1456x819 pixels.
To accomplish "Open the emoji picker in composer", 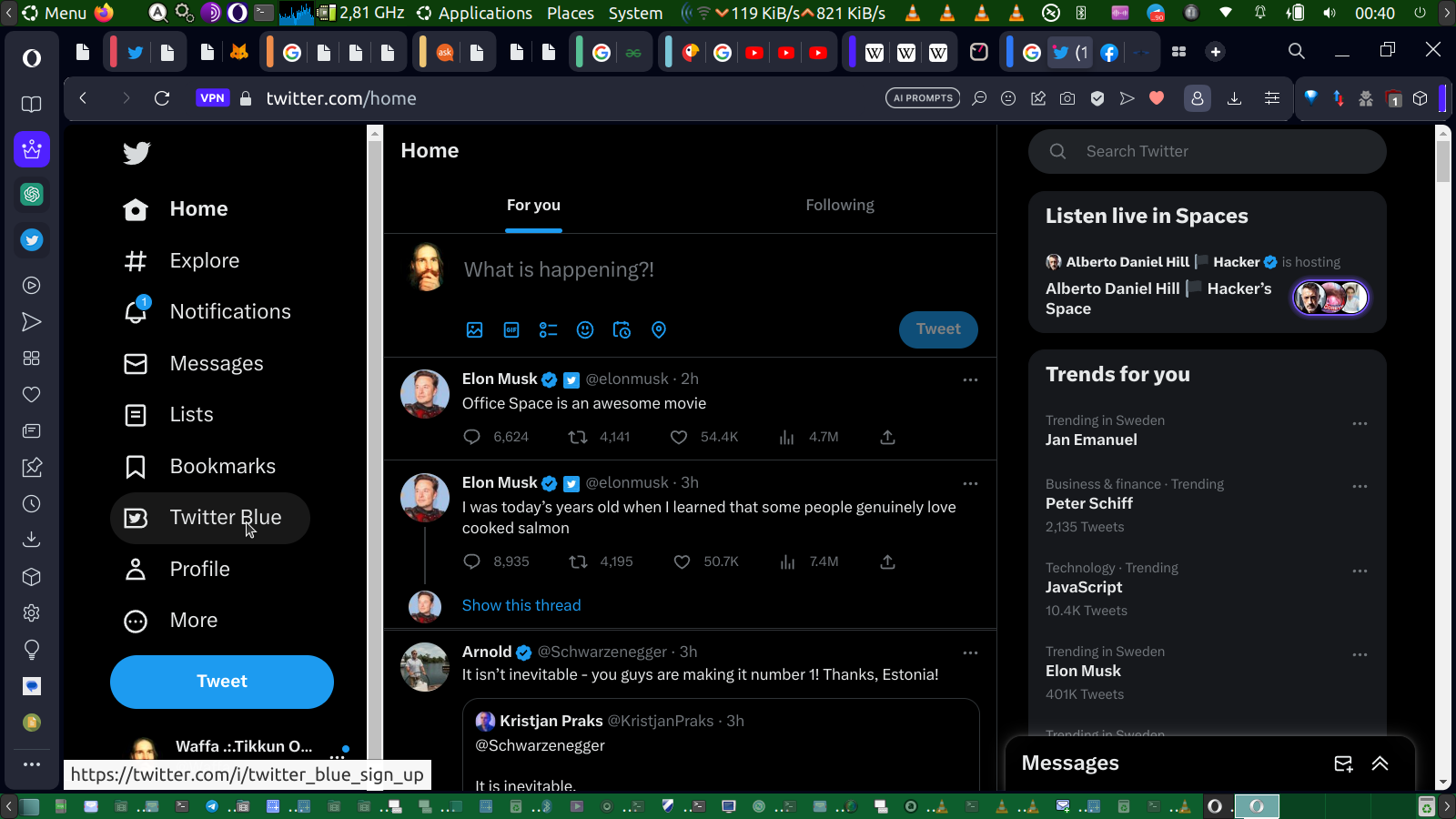I will coord(585,330).
